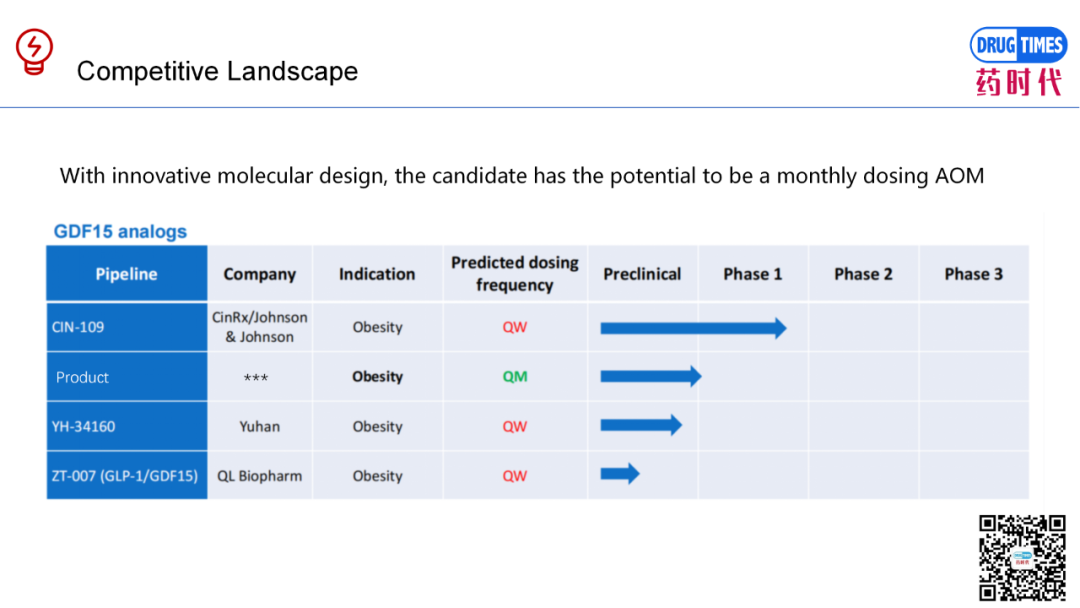Select the ZT-007 (GLP-1/GDF15) cell
This screenshot has width=1080, height=608.
coord(127,476)
